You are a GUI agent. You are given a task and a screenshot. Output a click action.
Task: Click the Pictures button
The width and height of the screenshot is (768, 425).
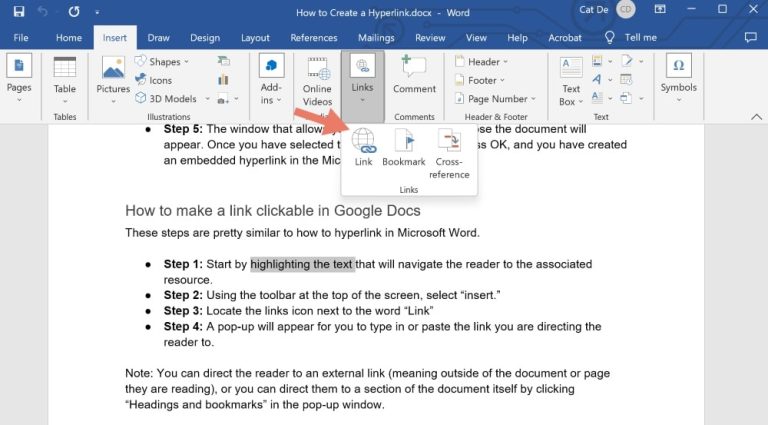click(113, 79)
